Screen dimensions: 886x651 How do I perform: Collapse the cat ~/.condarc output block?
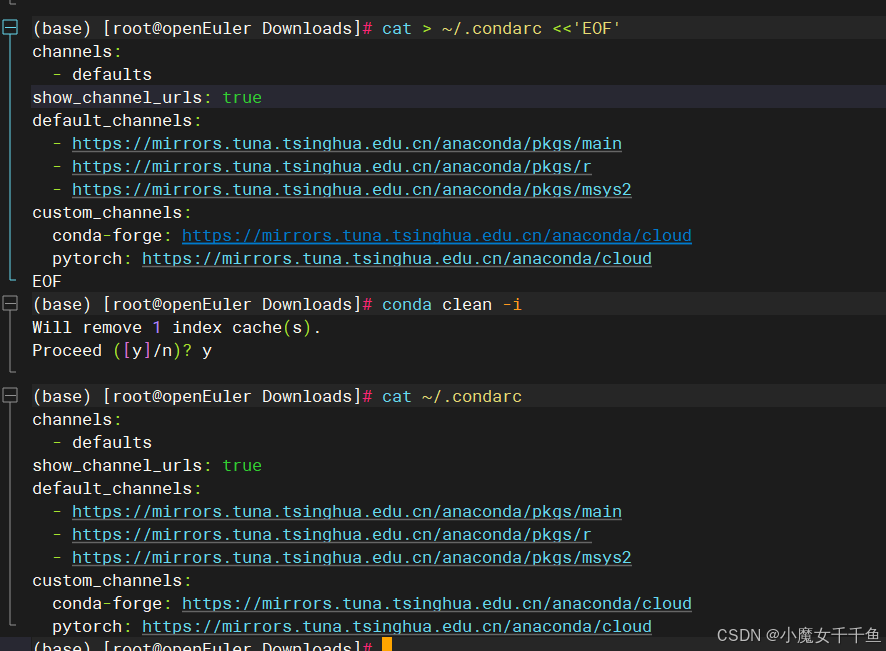pos(10,395)
